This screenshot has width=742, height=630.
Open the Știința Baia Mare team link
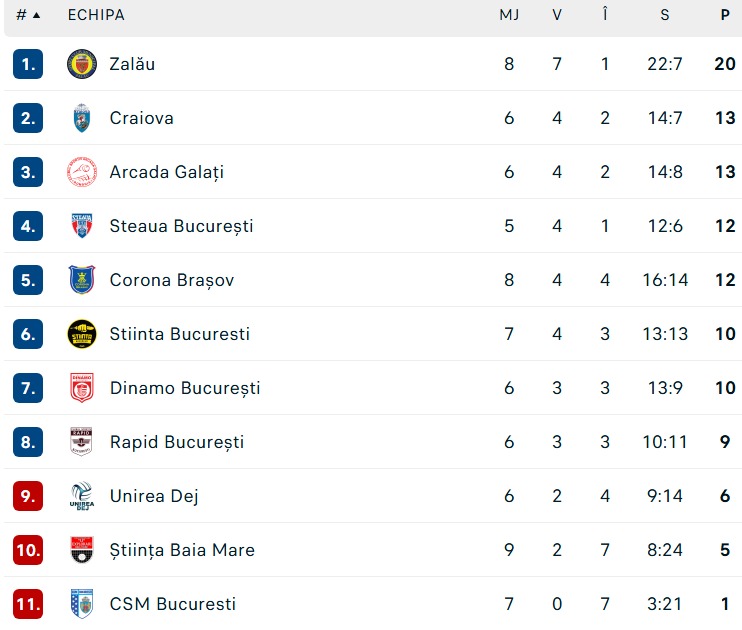coord(182,550)
